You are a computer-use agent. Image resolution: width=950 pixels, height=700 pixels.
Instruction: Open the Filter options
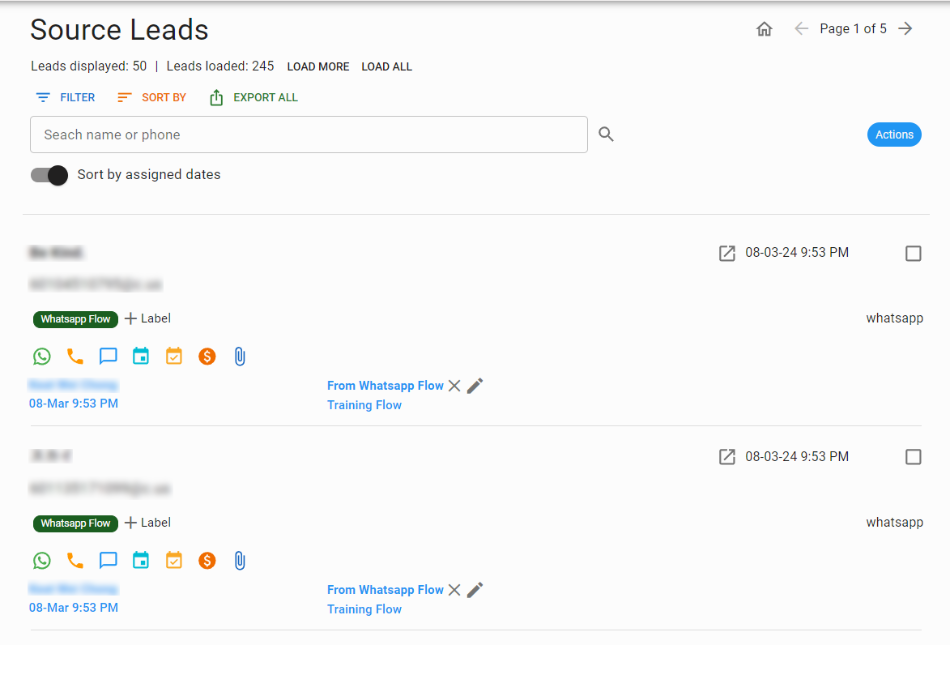pos(65,98)
